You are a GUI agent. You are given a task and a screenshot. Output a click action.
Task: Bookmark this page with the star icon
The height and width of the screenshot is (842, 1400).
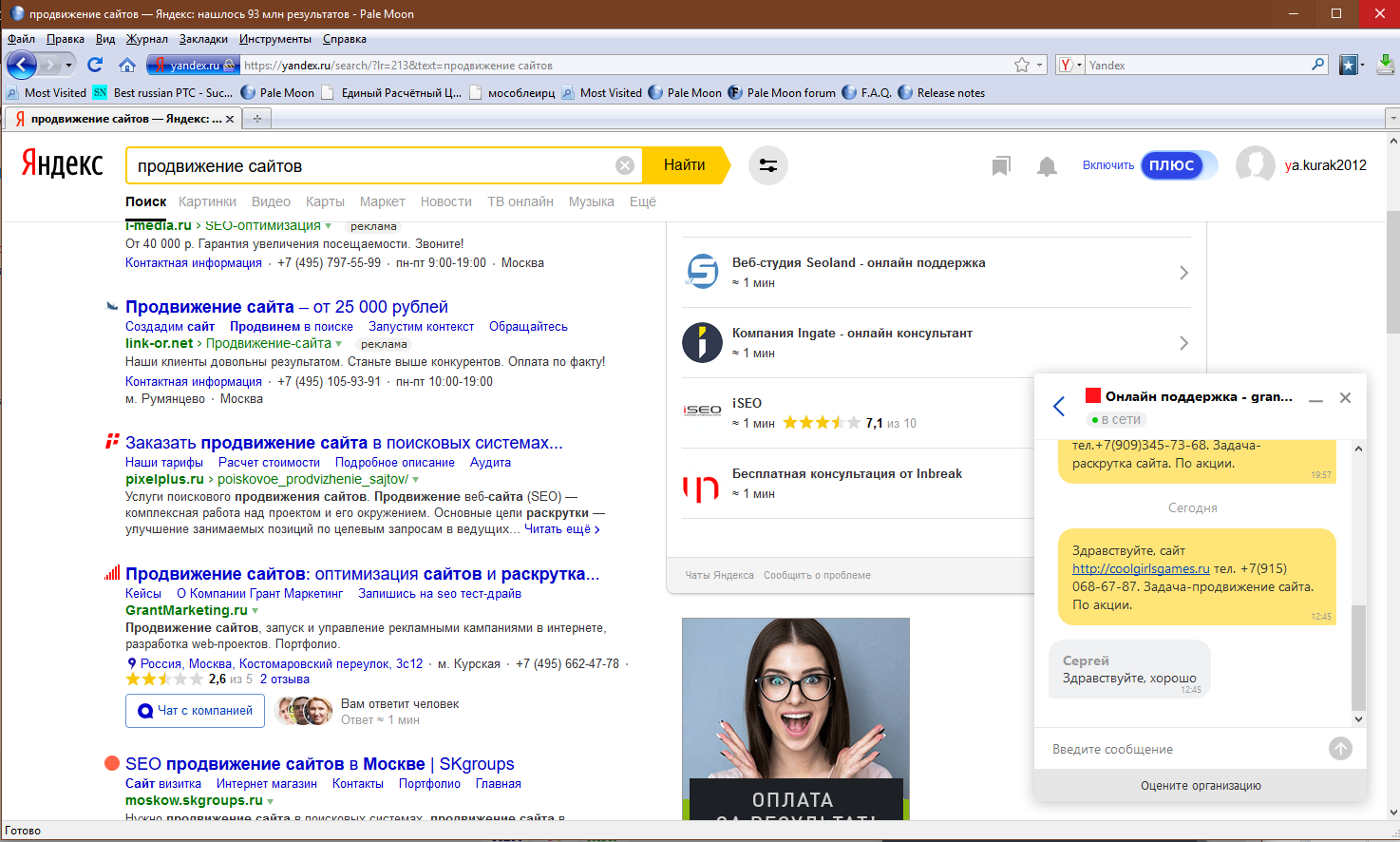1022,65
